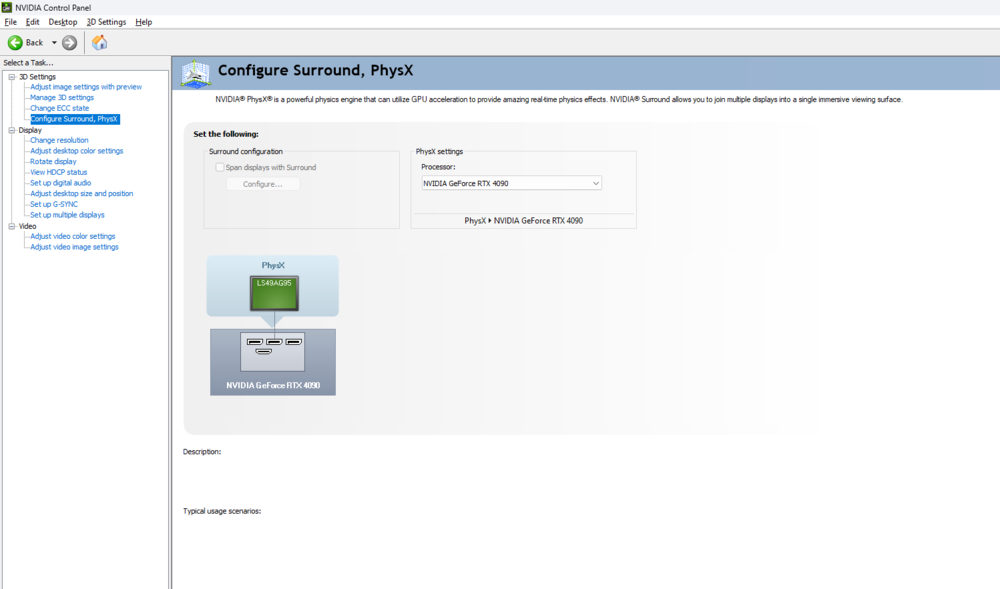Select the LS49AG95 monitor icon
The image size is (1000, 589).
coord(274,293)
